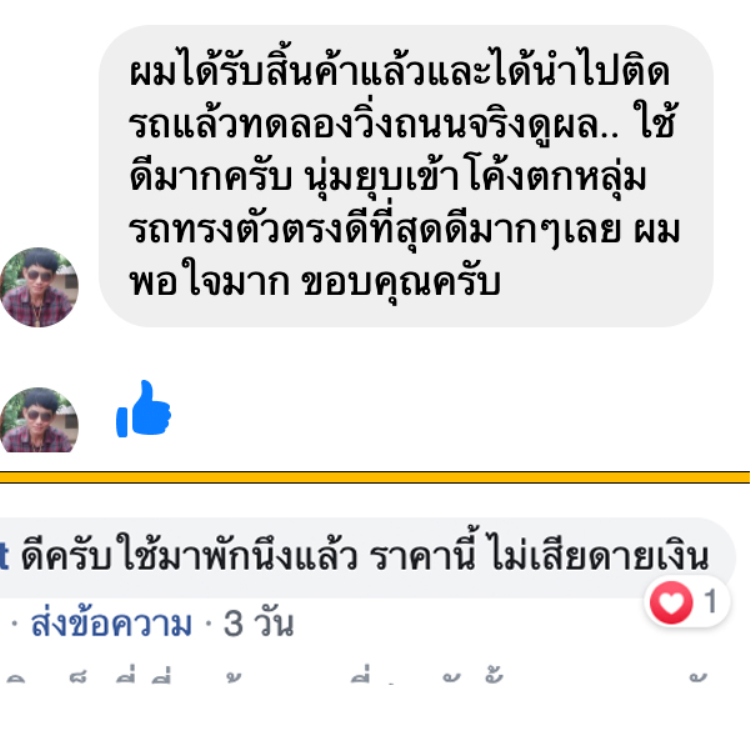Open profile avatar beside the thumbs-up sticker
Screen dimensions: 750x750
[39, 419]
